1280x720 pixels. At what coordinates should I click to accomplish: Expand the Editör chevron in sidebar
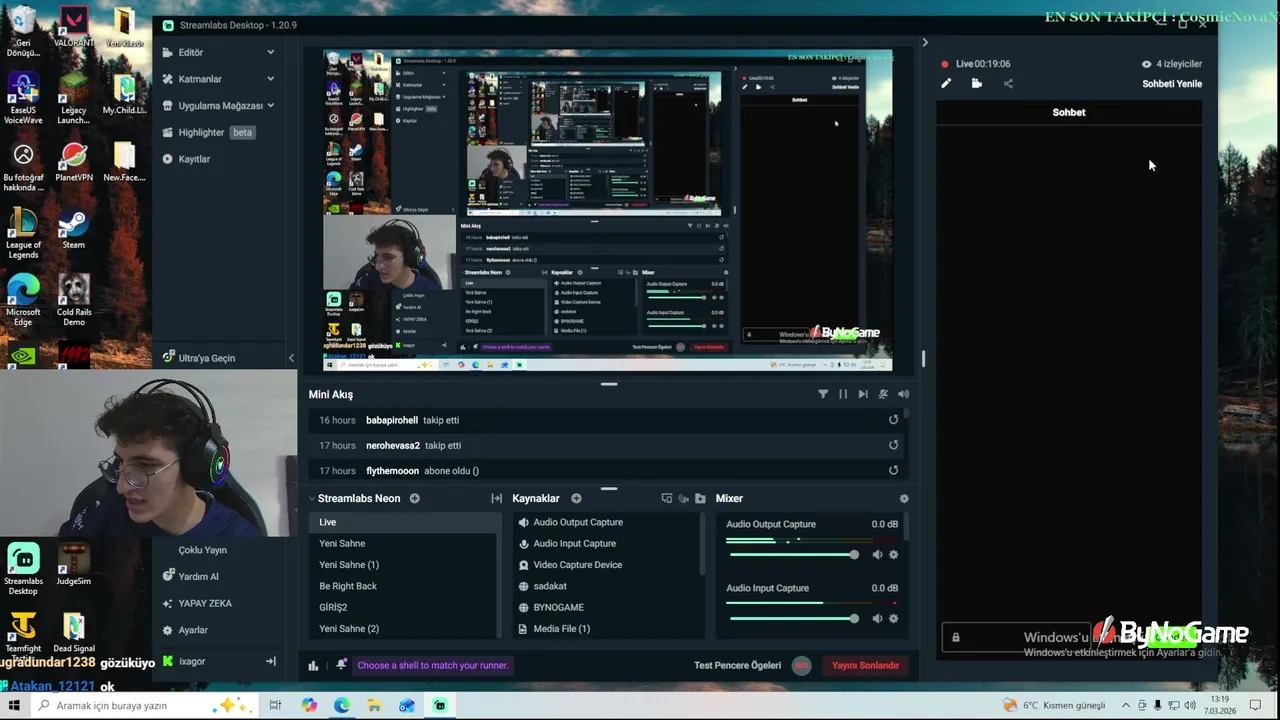point(270,52)
